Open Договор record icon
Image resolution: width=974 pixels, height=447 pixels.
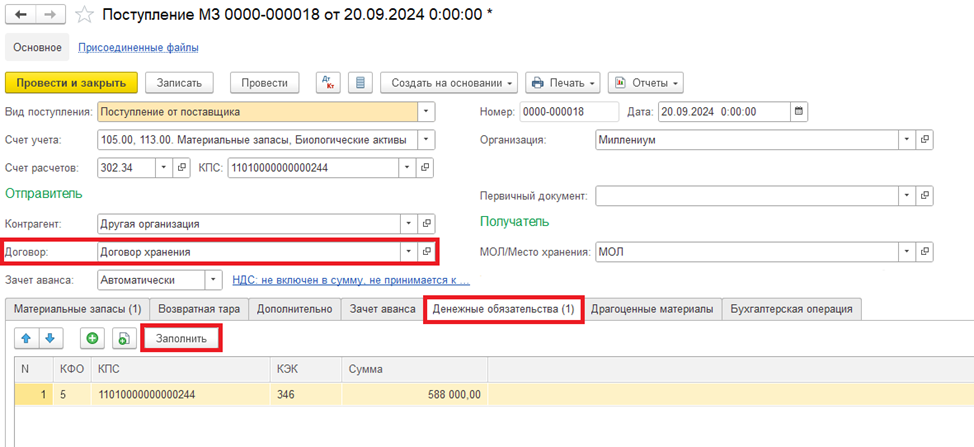[x=427, y=251]
